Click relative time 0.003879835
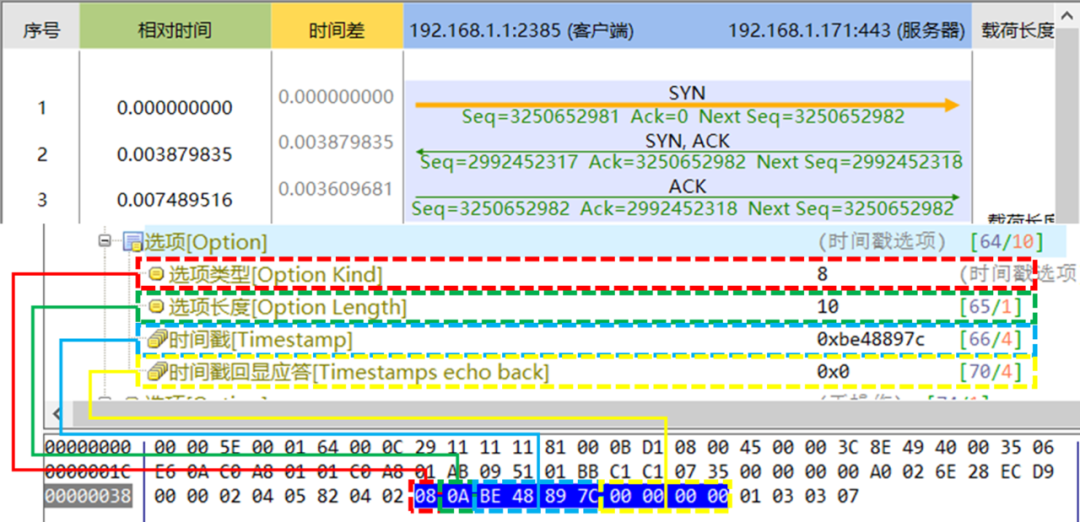 (x=175, y=154)
